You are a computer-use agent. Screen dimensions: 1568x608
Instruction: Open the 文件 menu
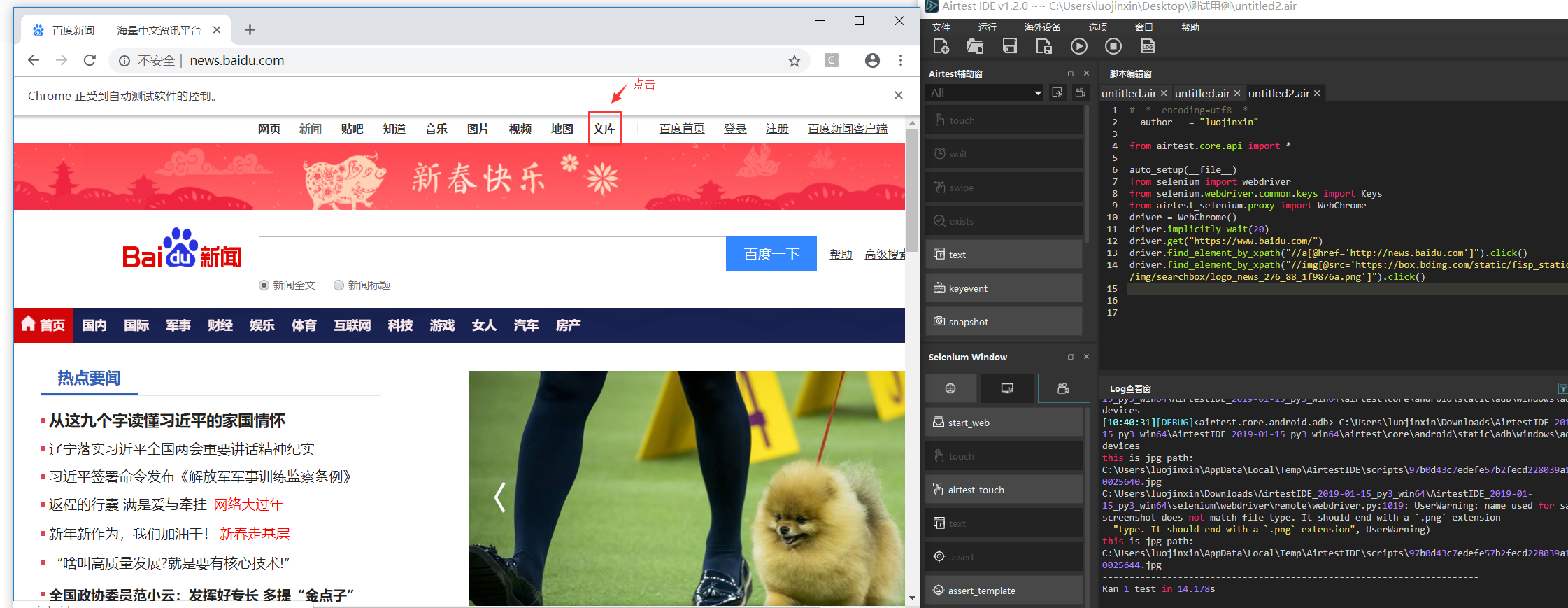(x=941, y=27)
